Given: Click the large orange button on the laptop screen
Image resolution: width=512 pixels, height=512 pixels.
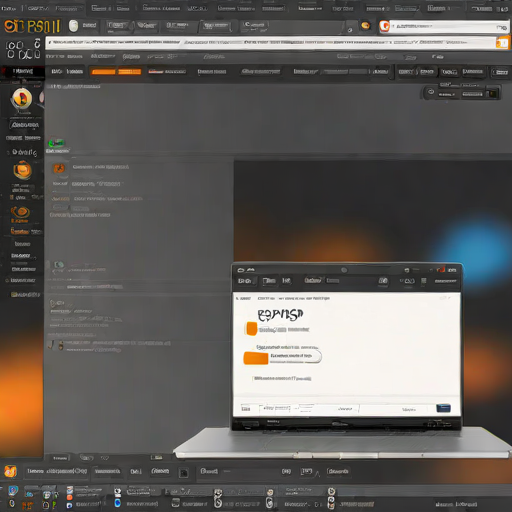Looking at the screenshot, I should (256, 358).
